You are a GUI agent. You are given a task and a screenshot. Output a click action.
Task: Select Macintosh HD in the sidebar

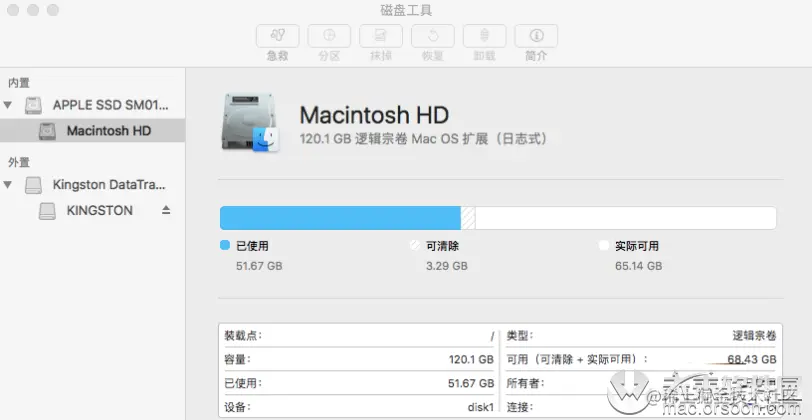tap(92, 131)
